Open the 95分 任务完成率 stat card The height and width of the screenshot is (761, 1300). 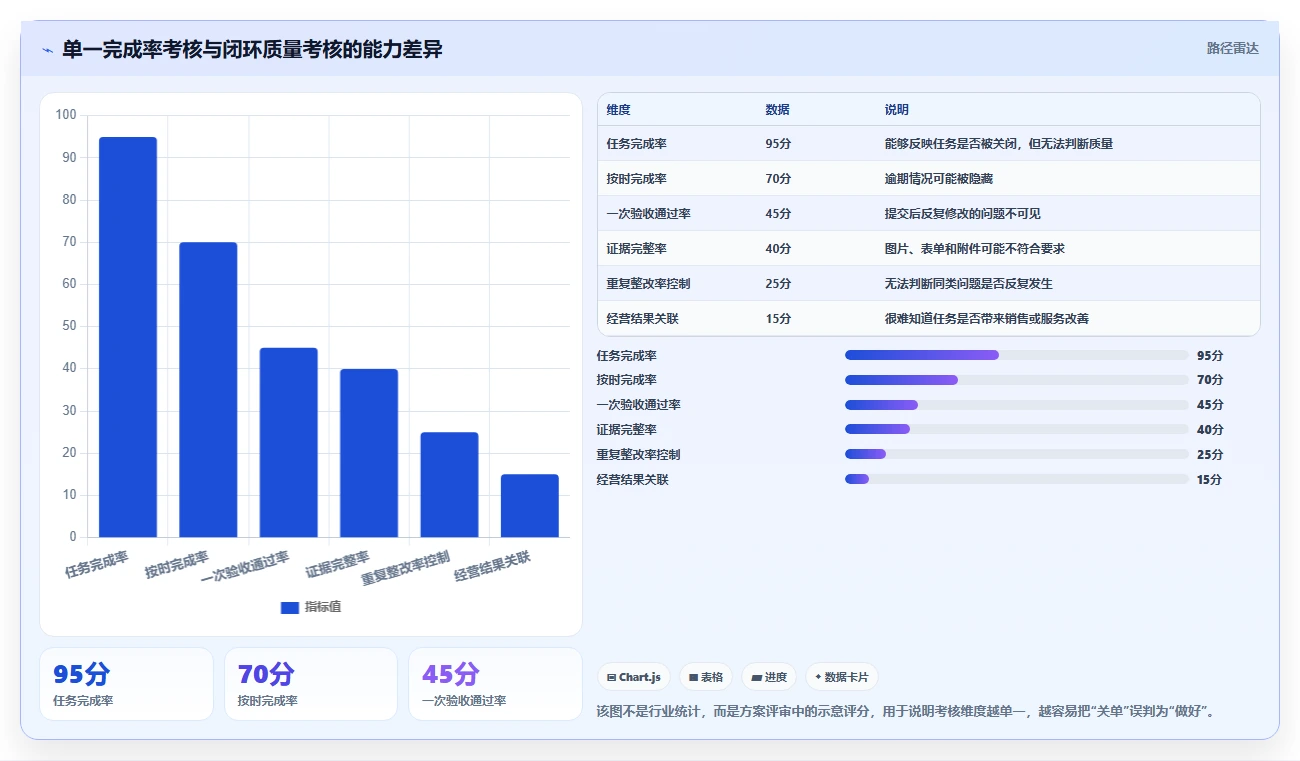[126, 684]
